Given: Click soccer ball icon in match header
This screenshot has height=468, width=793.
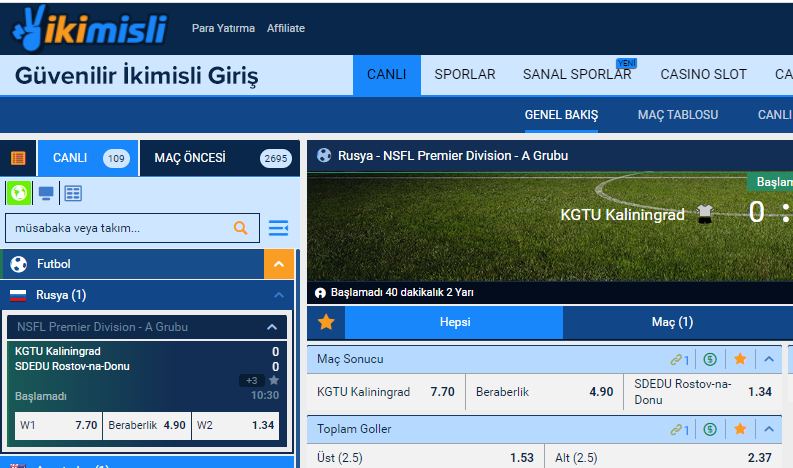Looking at the screenshot, I should pyautogui.click(x=324, y=155).
